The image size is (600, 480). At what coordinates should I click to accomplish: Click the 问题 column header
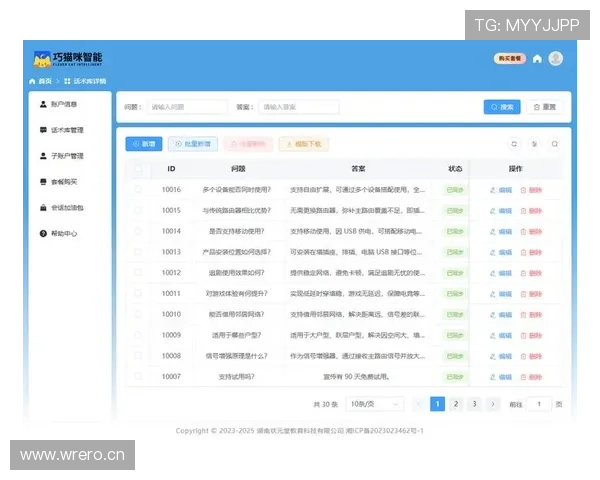tap(238, 169)
